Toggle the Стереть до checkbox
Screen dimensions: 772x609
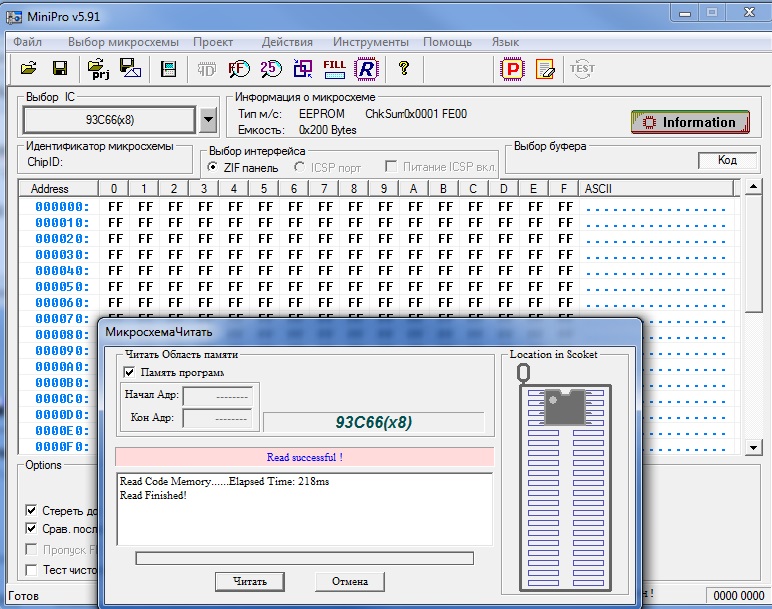(31, 511)
